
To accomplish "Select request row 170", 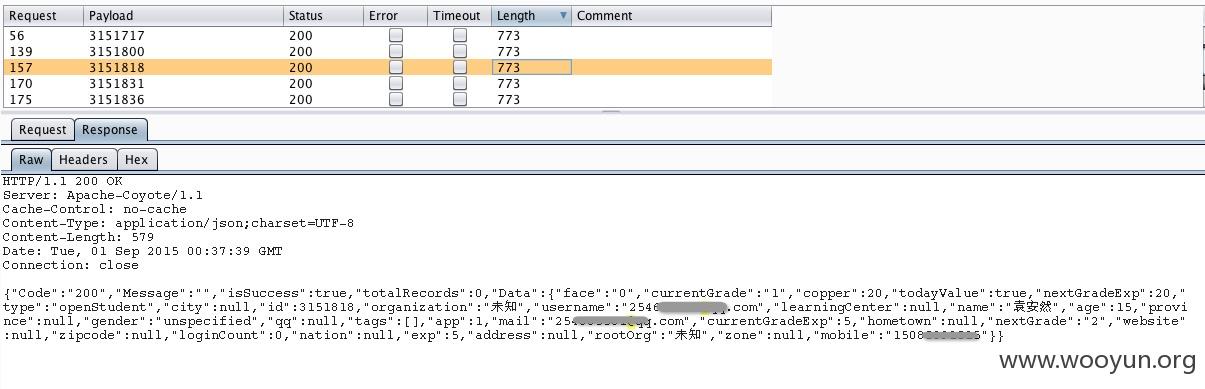I will click(x=388, y=84).
